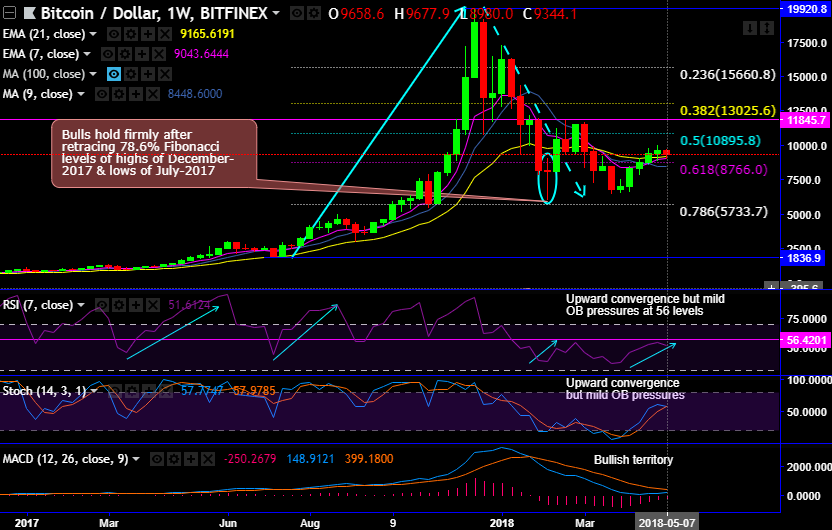The height and width of the screenshot is (530, 832).
Task: Click the 19920.8 price label
Action: click(x=806, y=9)
